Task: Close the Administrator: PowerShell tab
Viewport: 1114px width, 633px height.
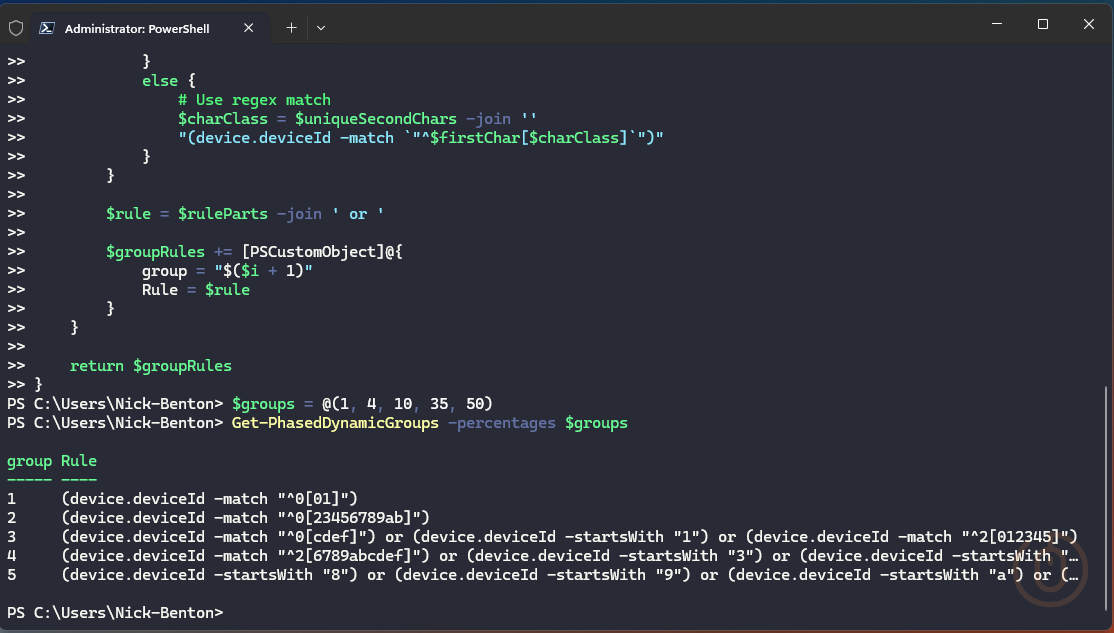Action: click(248, 28)
